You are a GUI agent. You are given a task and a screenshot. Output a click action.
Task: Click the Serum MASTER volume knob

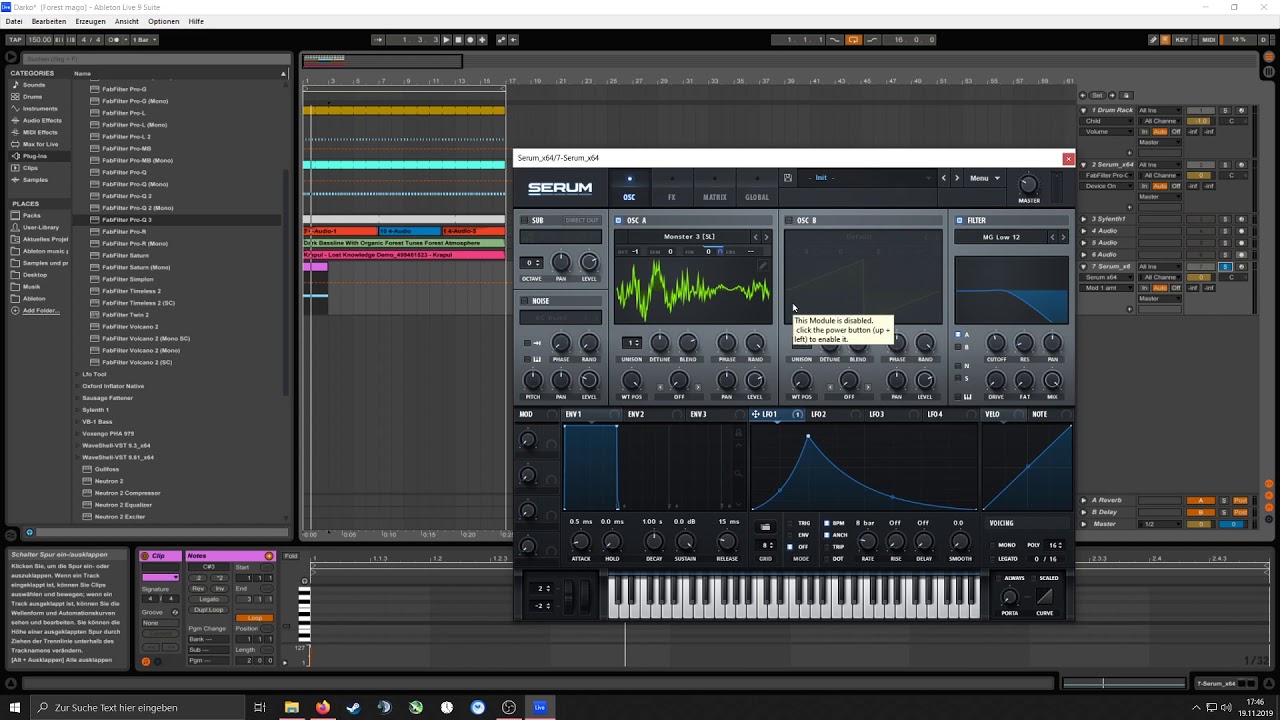[x=1029, y=184]
